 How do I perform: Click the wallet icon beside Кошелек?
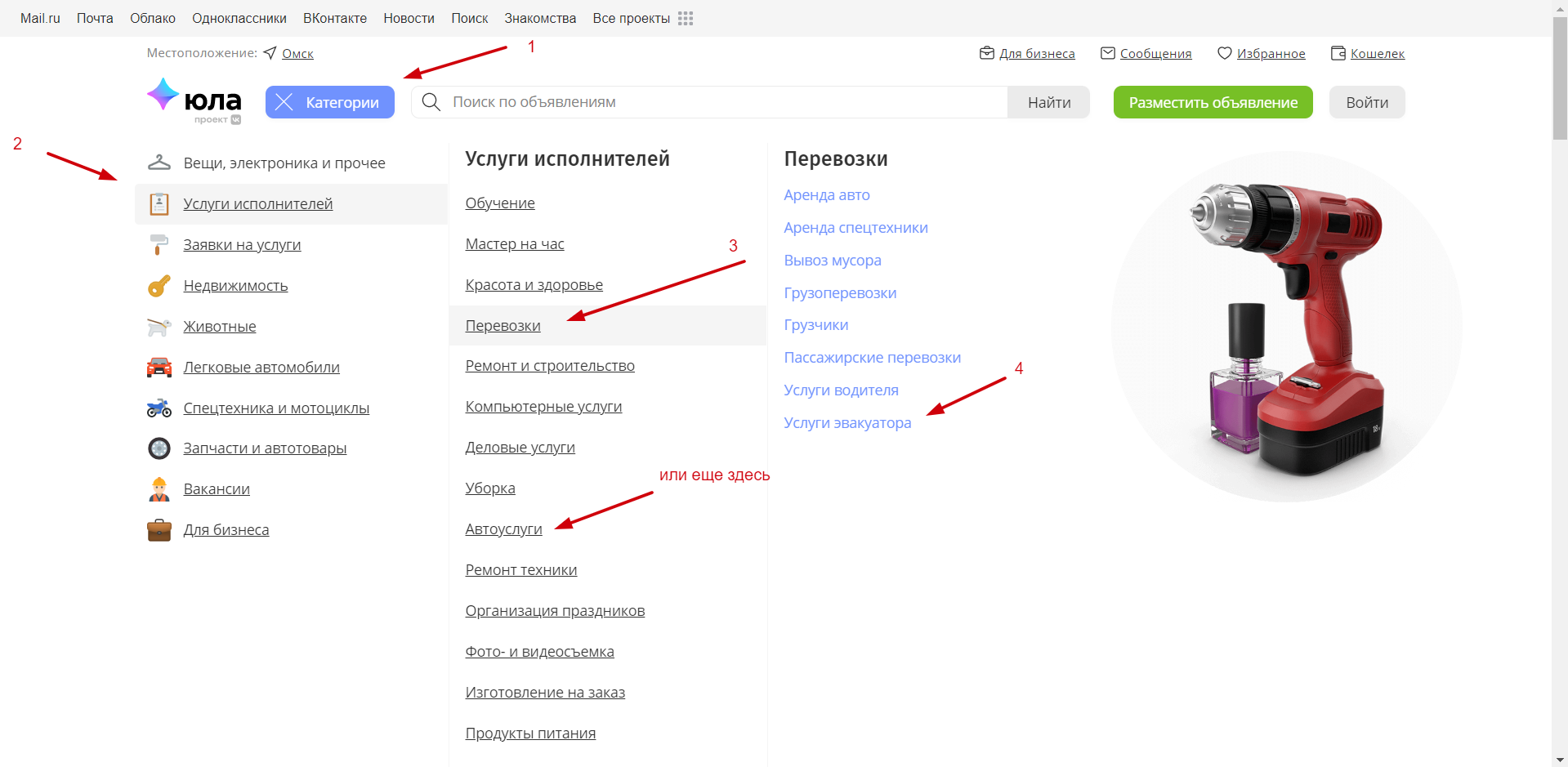coord(1338,53)
